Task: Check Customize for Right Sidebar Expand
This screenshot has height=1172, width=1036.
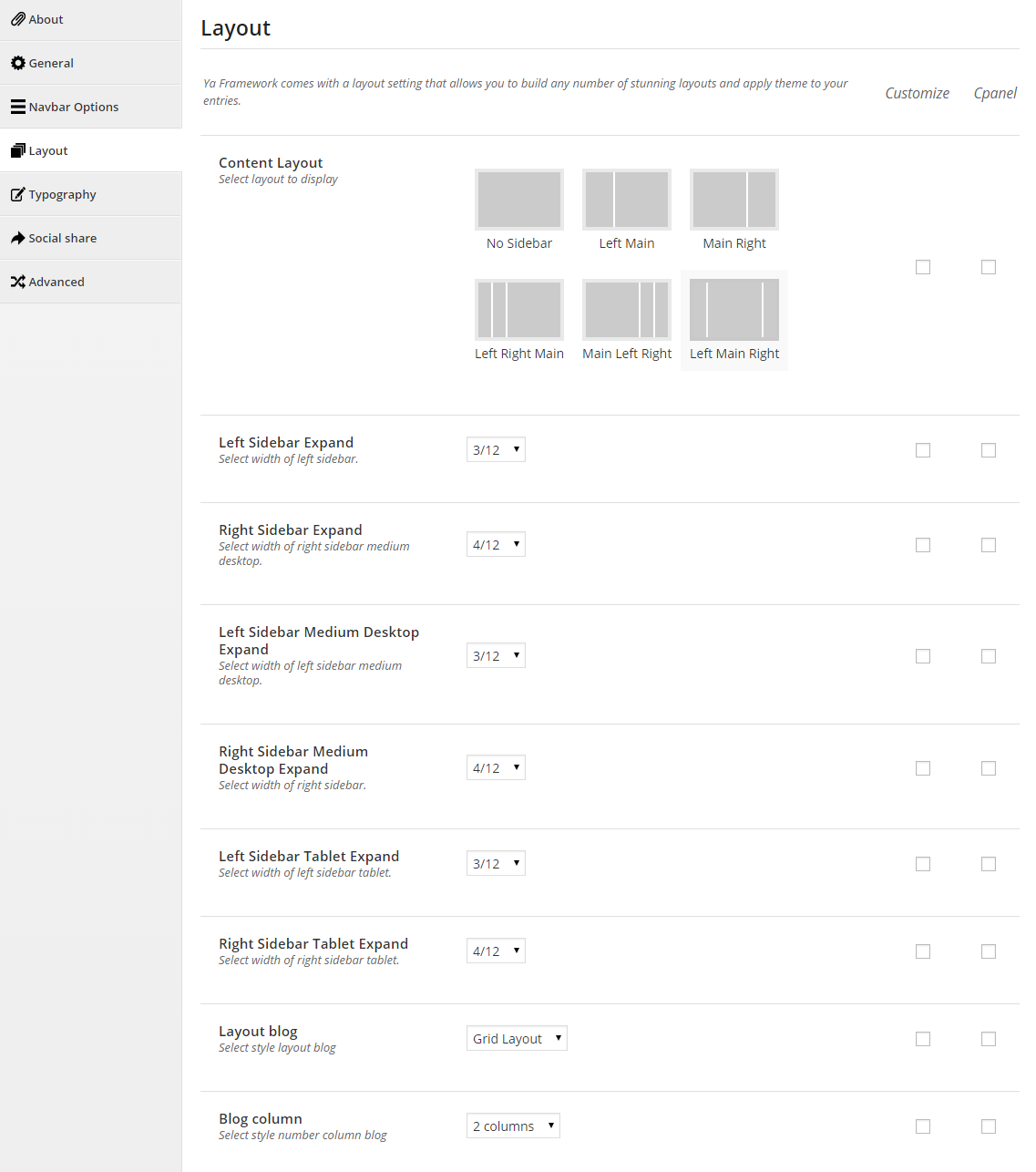Action: tap(923, 545)
